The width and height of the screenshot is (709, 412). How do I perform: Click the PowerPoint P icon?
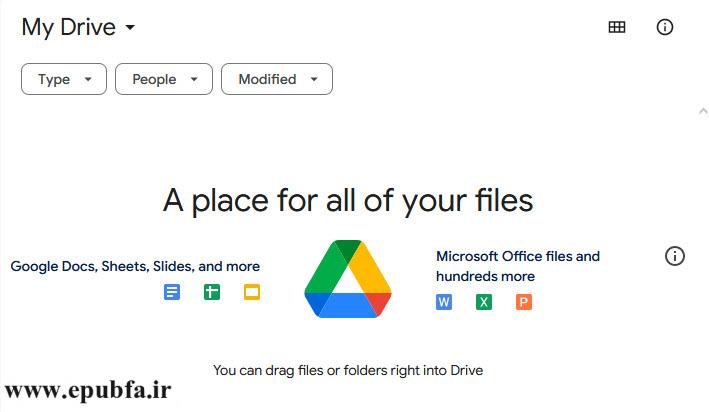coord(524,302)
